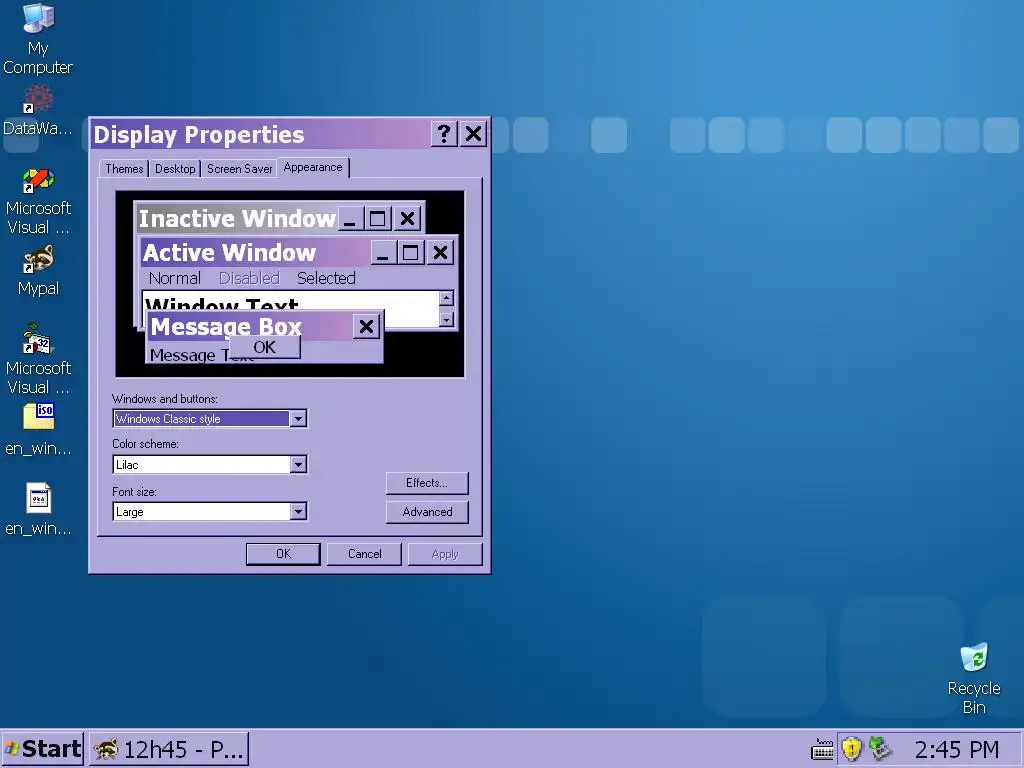Close the Display Properties dialog
This screenshot has height=768, width=1024.
pyautogui.click(x=473, y=134)
